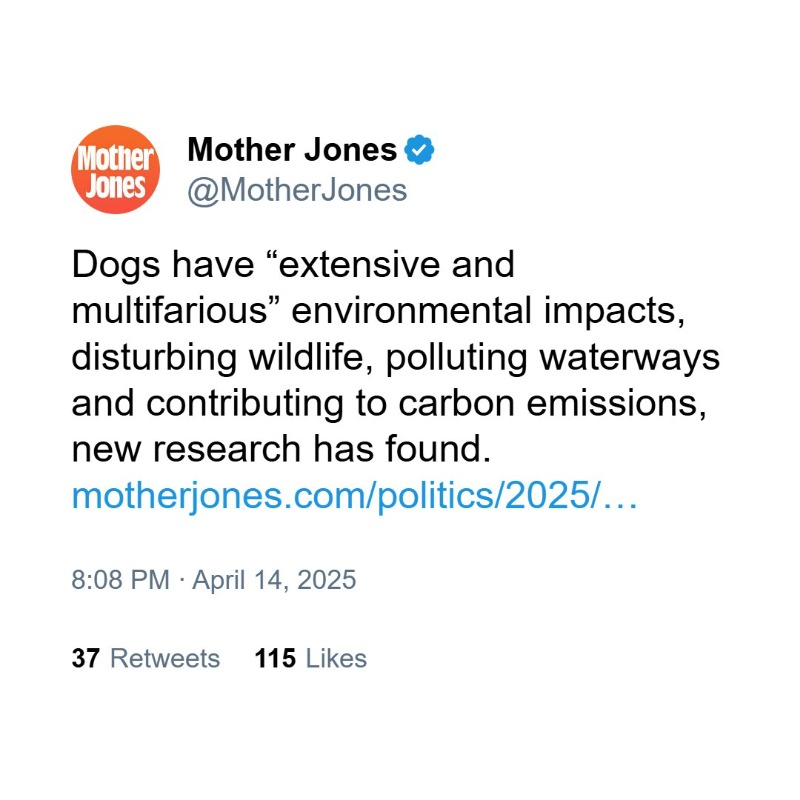Click the 8:08 PM timestamp
The image size is (800, 800).
pos(120,580)
